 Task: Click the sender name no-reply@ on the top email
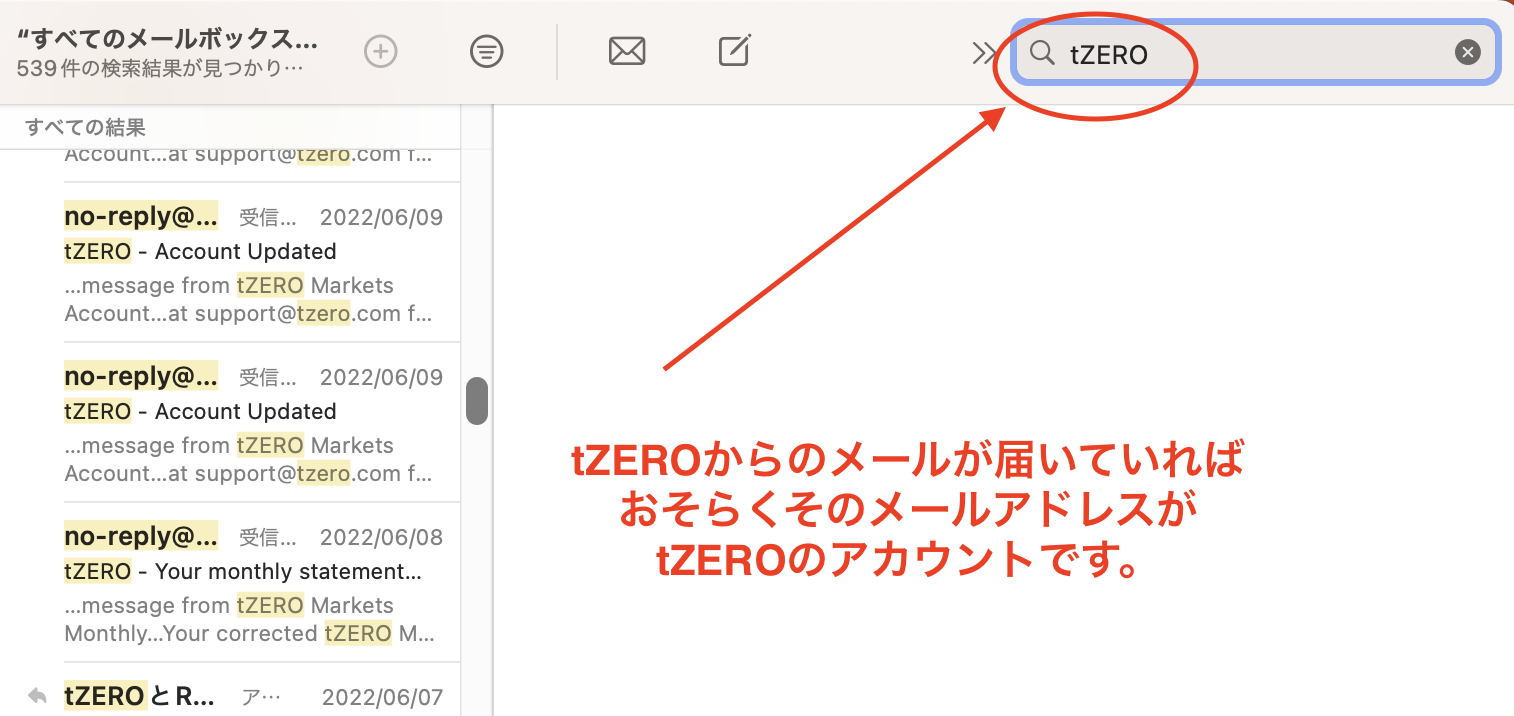pyautogui.click(x=140, y=216)
